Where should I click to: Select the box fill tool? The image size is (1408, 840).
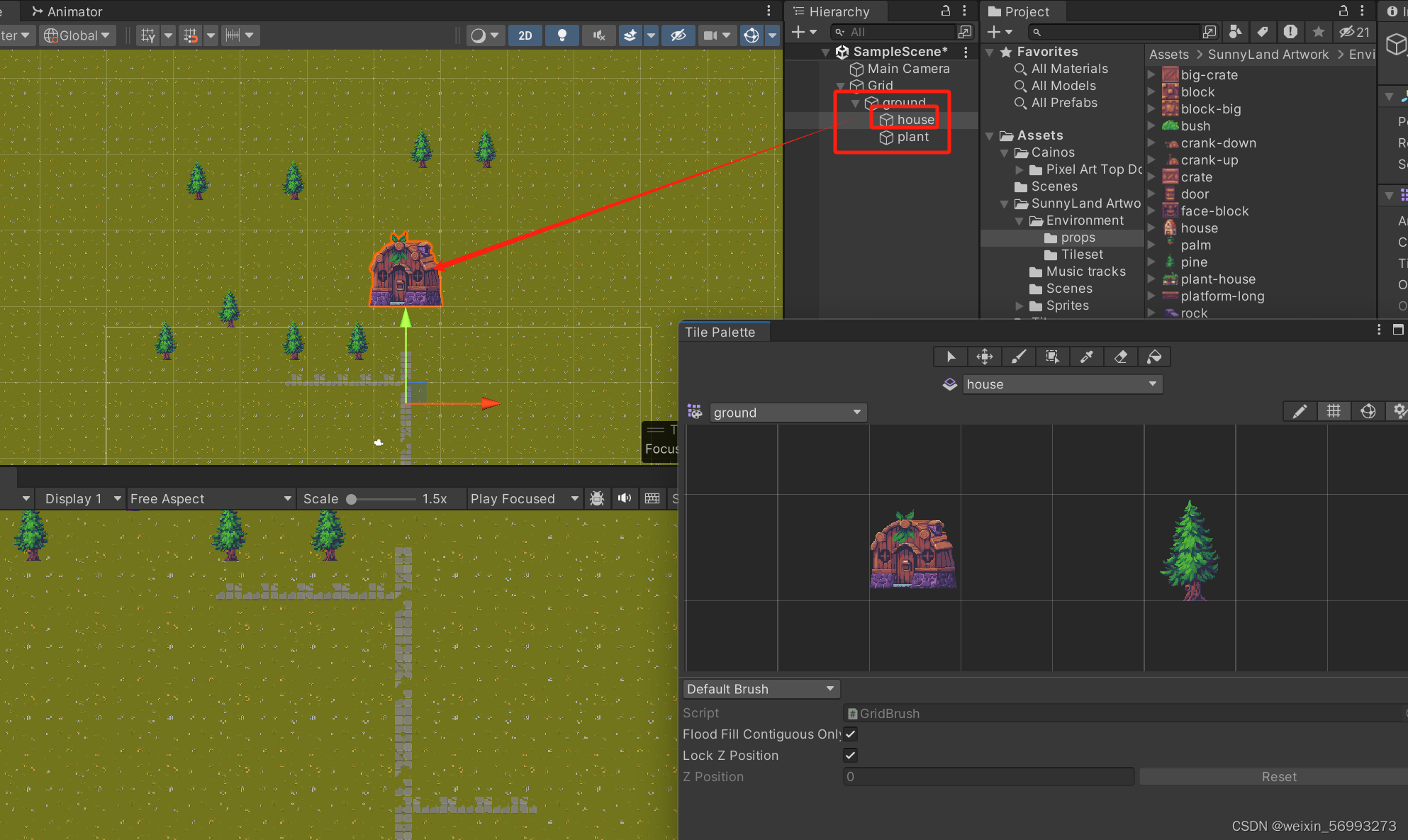[x=1052, y=357]
